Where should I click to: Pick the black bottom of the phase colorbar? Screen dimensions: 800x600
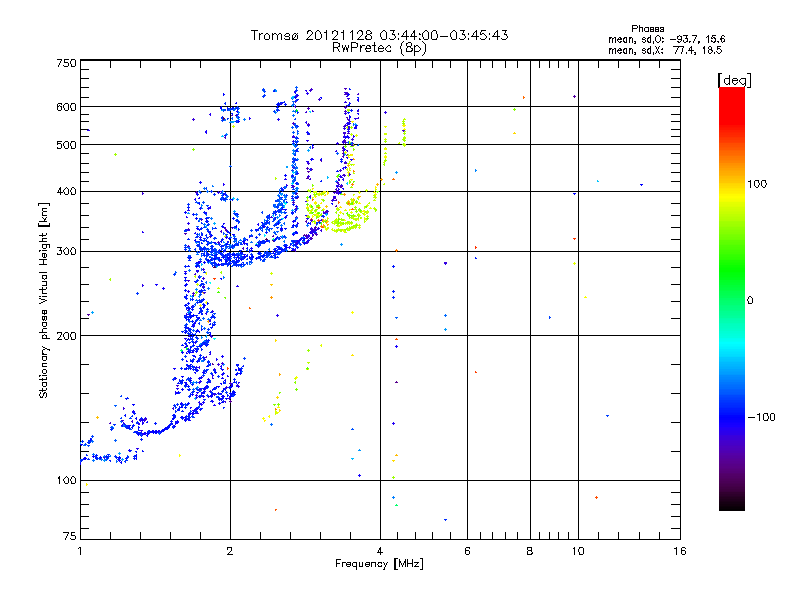(732, 503)
